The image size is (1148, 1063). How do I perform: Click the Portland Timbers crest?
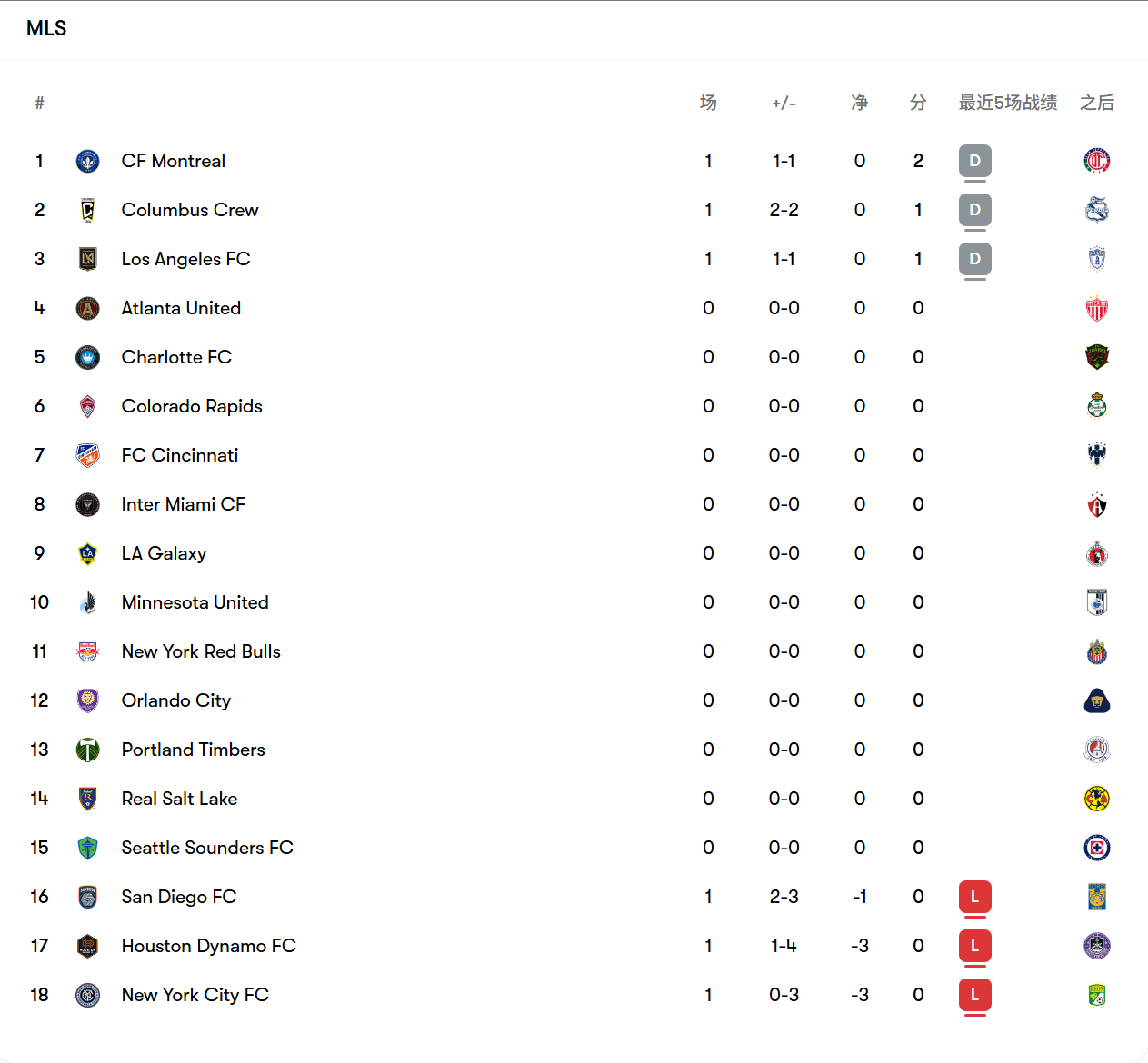pos(87,750)
